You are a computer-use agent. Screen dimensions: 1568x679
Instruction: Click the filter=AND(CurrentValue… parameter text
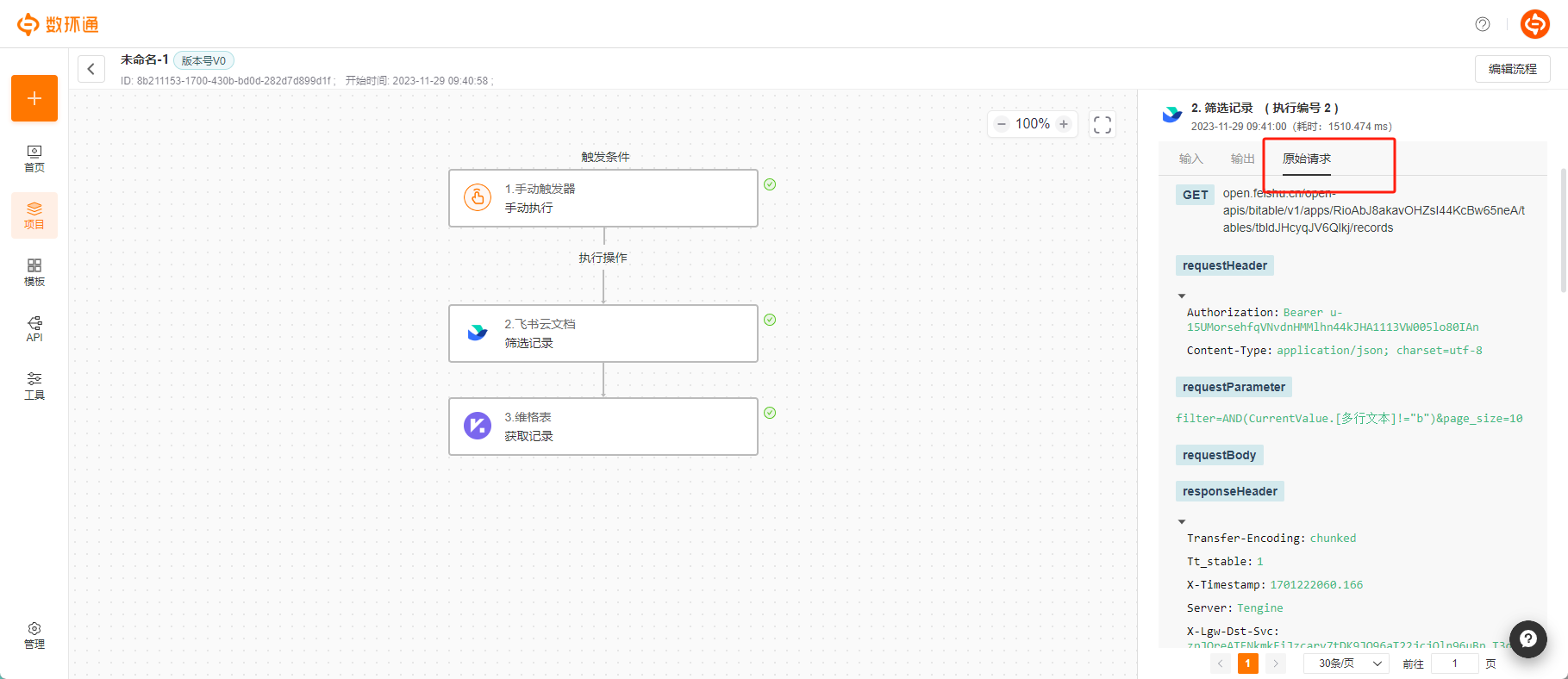pyautogui.click(x=1349, y=419)
